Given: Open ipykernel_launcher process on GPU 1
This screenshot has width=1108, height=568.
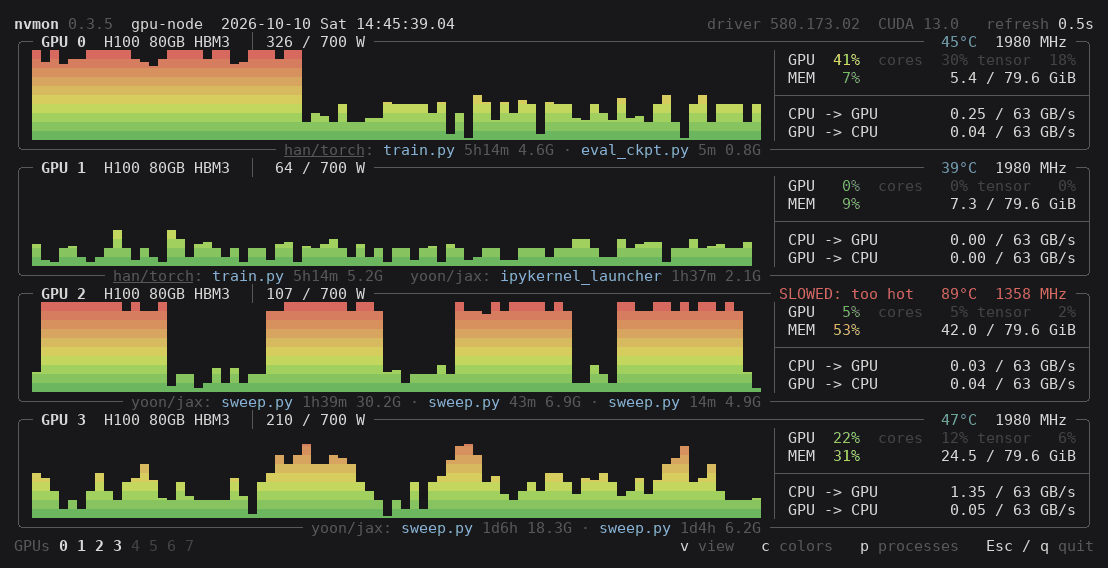Looking at the screenshot, I should coord(630,276).
